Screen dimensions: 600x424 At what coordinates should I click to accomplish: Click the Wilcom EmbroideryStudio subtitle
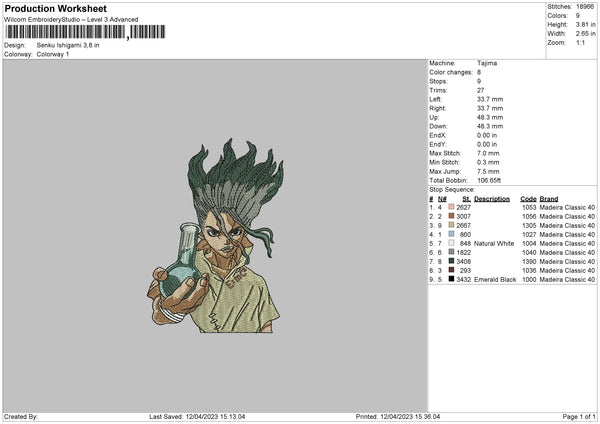point(71,20)
